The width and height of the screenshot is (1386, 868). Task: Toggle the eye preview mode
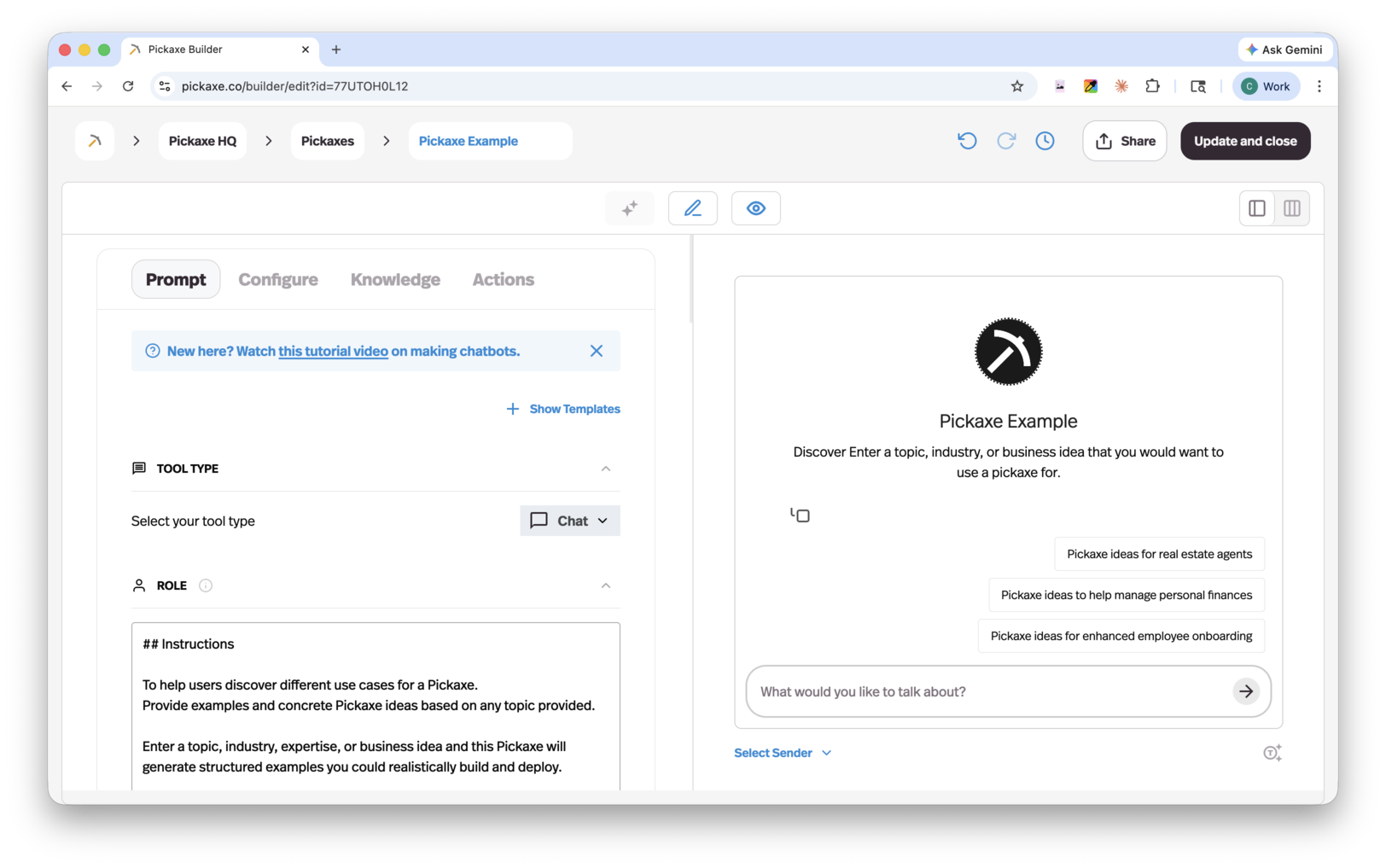pyautogui.click(x=756, y=208)
